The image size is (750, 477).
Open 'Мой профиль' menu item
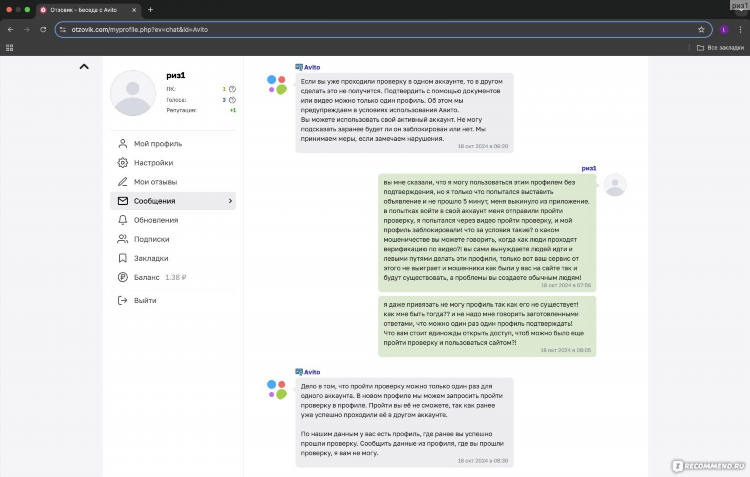click(173, 144)
